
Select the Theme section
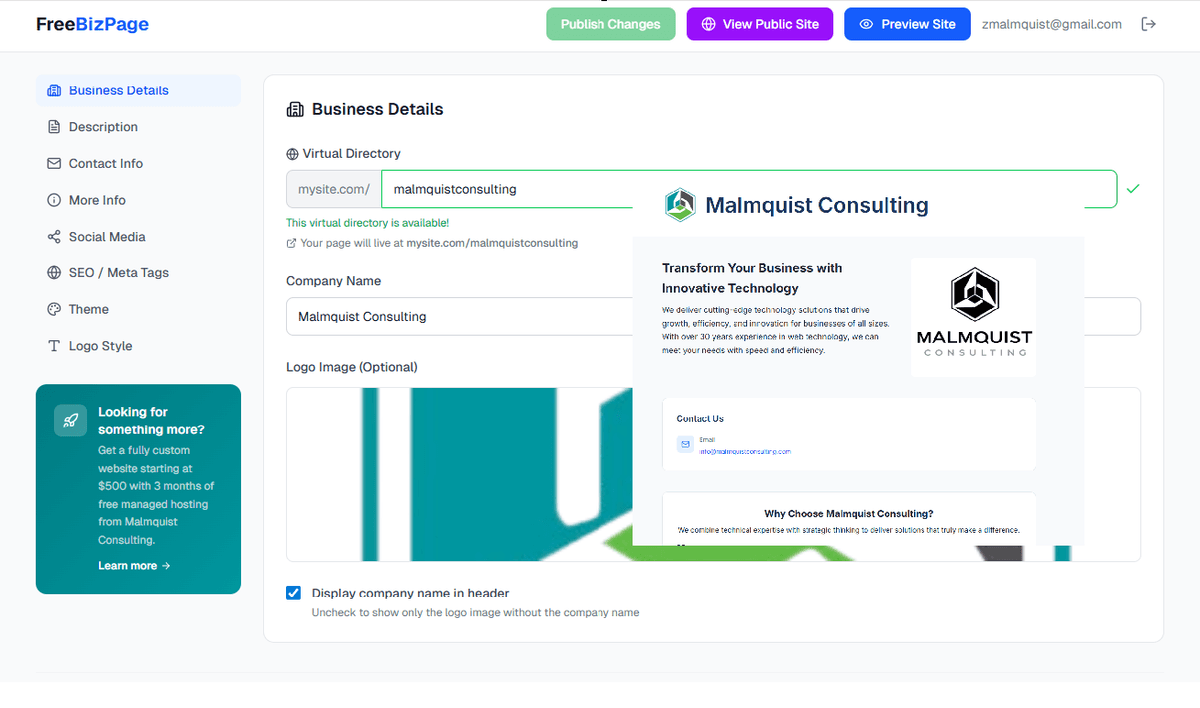(88, 309)
